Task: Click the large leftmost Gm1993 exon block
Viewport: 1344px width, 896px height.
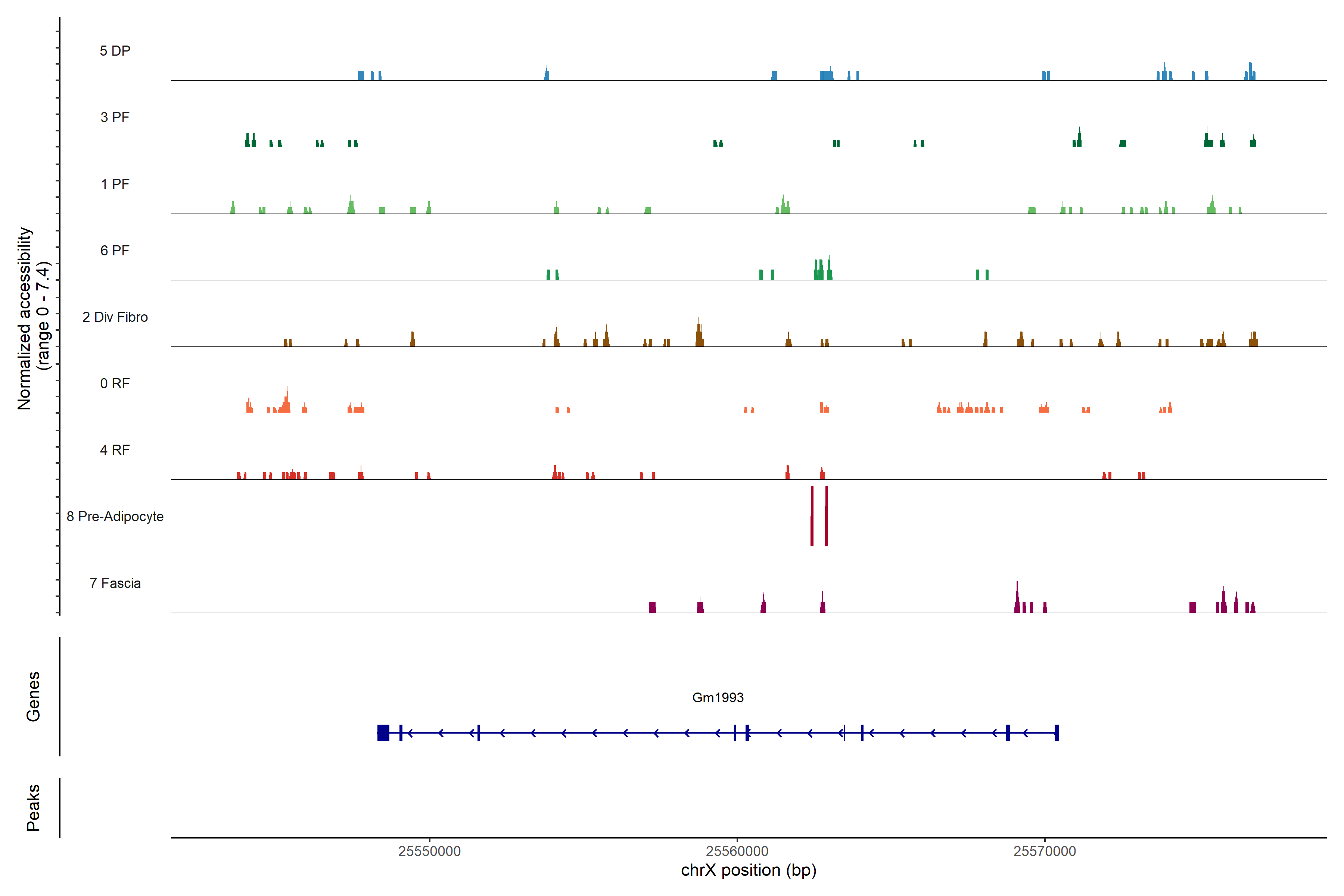Action: [x=383, y=732]
